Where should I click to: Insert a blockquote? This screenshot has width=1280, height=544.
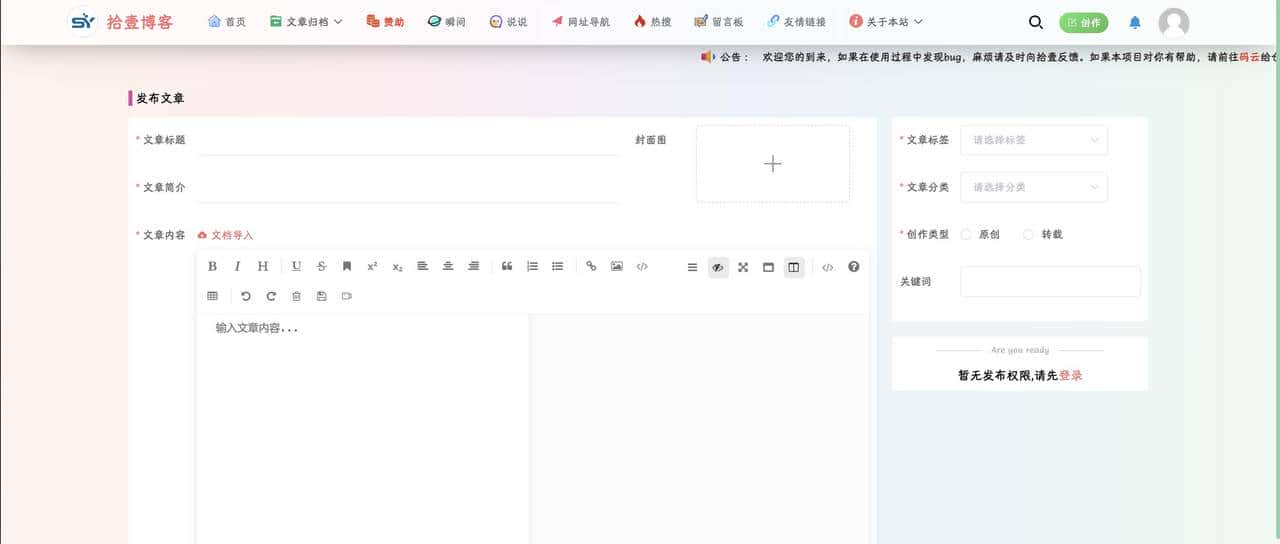[x=507, y=267]
